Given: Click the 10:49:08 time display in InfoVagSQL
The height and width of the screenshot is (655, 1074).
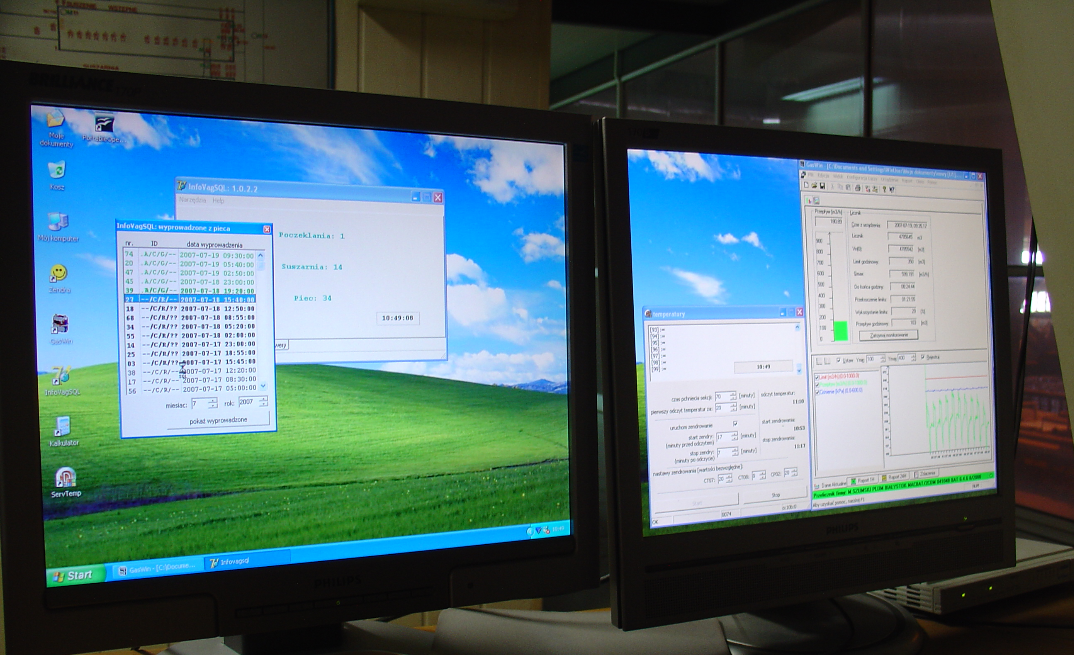Looking at the screenshot, I should [x=398, y=318].
